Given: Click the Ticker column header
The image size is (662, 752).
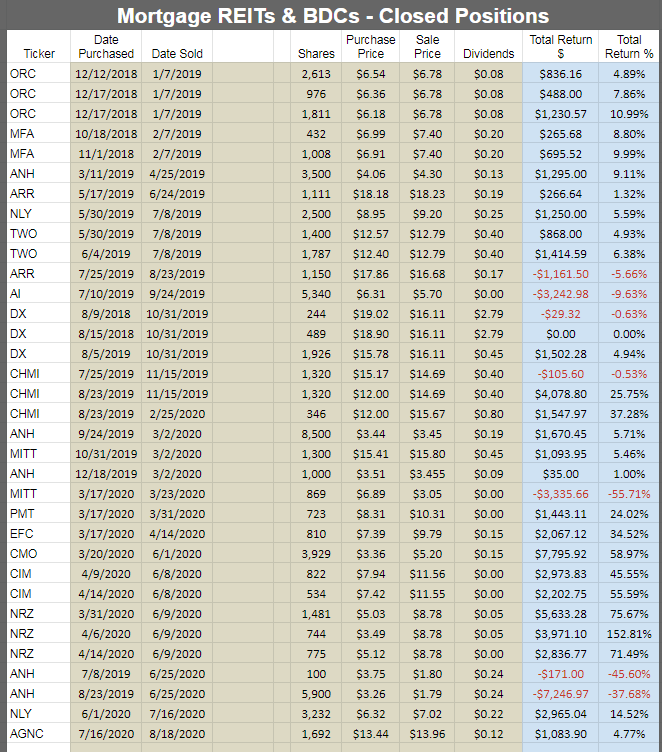Looking at the screenshot, I should point(39,53).
